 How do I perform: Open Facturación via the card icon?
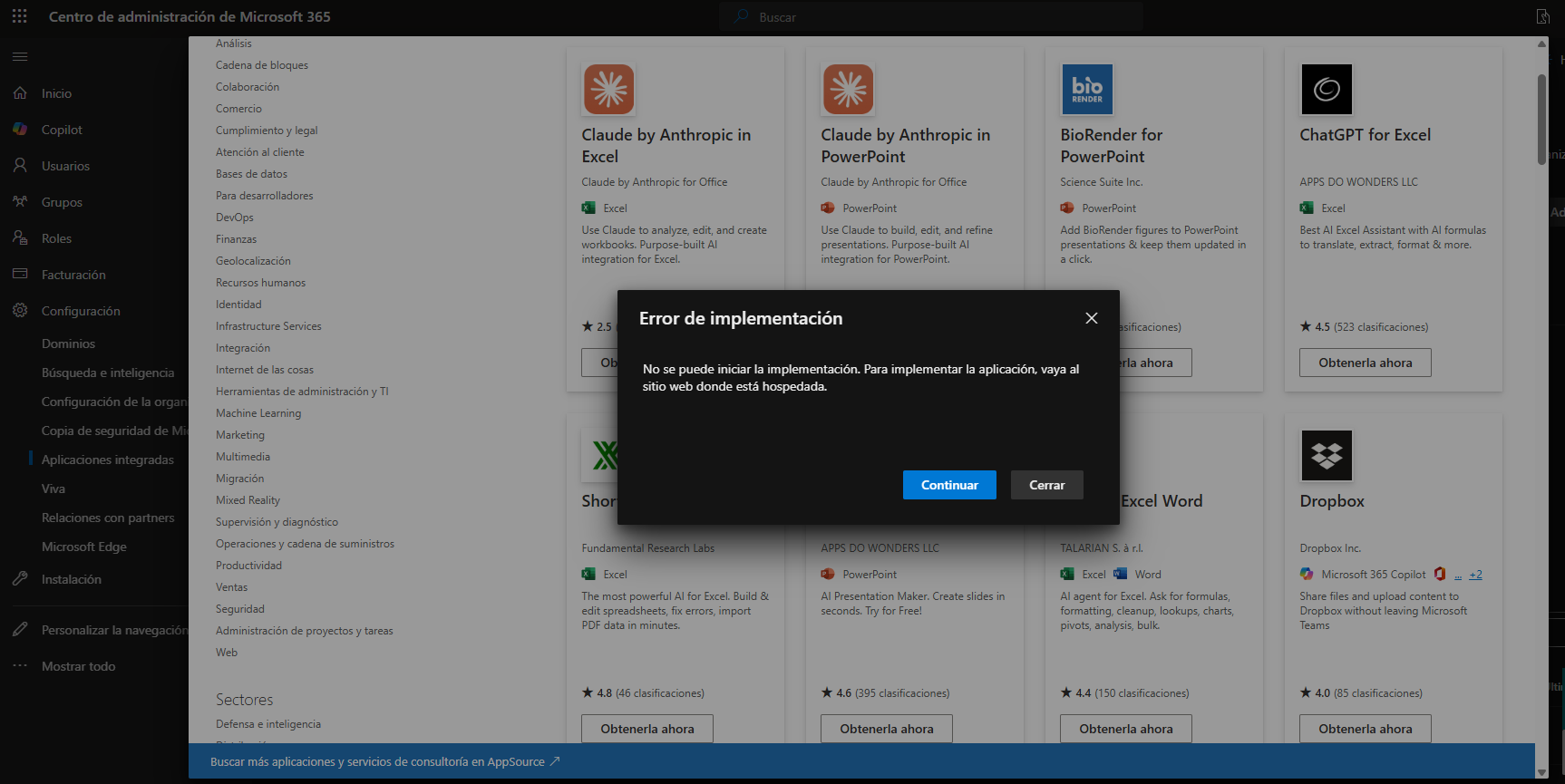click(x=20, y=275)
